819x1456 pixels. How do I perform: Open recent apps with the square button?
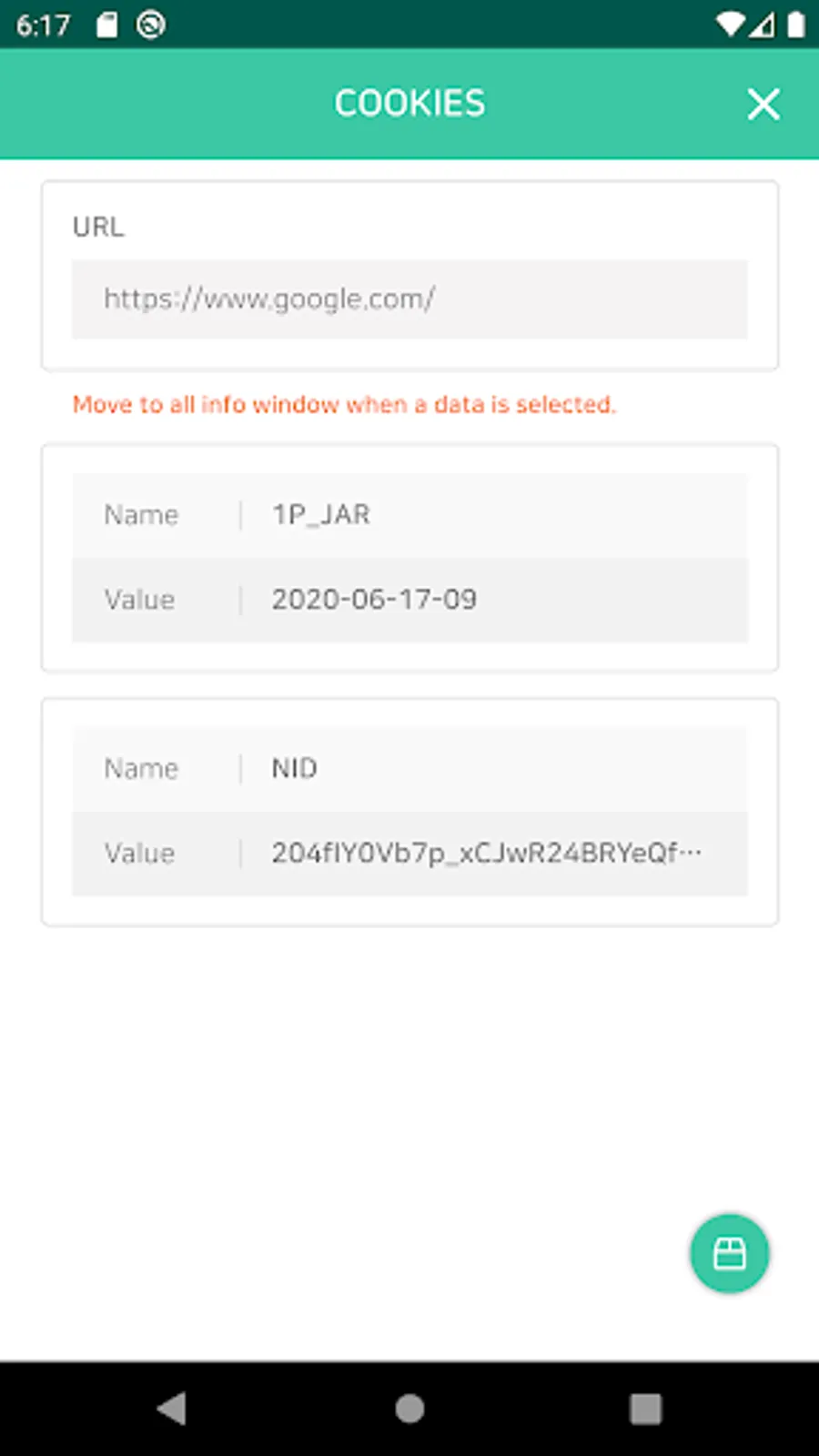pos(645,1408)
